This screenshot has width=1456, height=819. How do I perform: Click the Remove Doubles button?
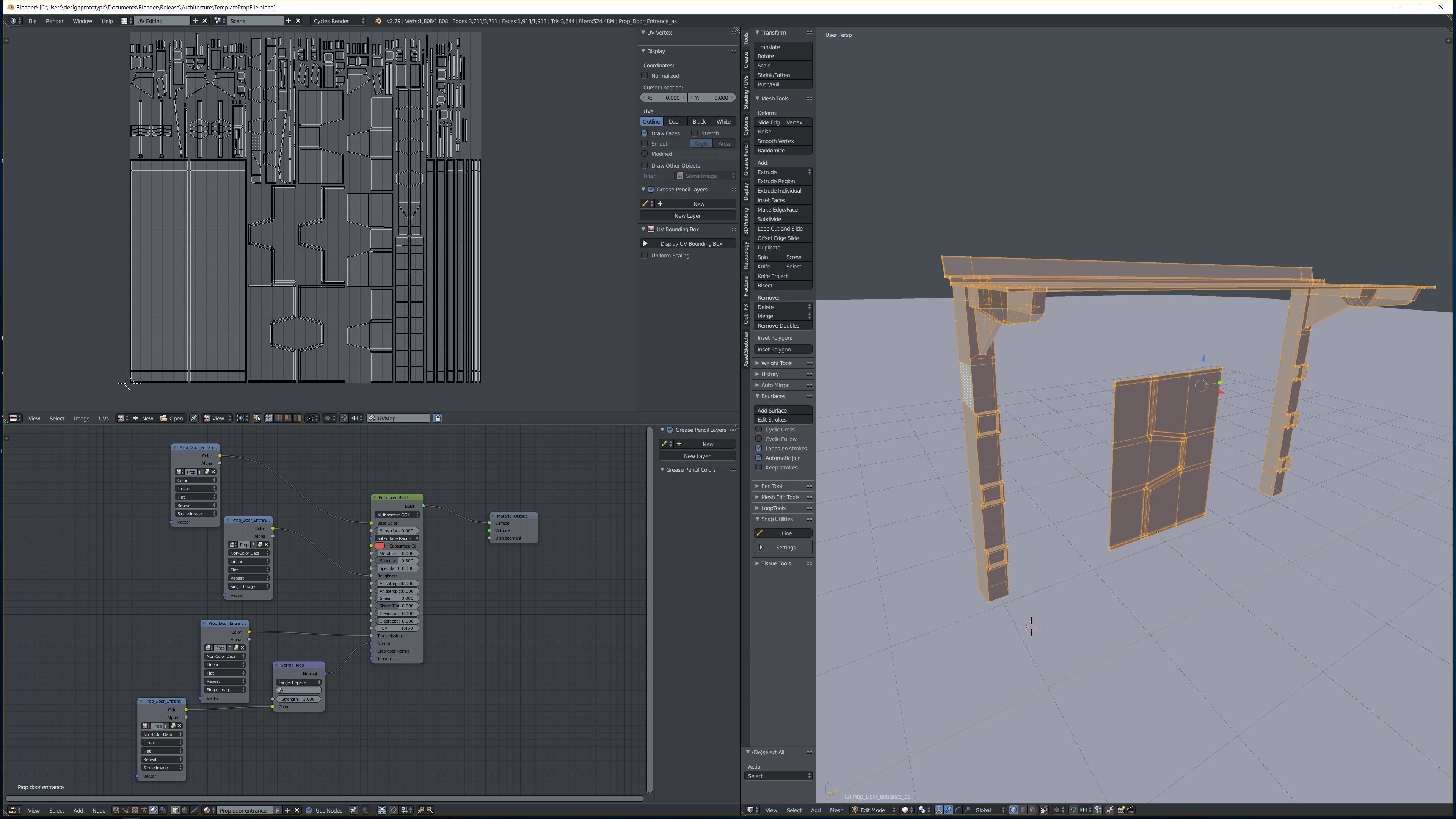(778, 326)
